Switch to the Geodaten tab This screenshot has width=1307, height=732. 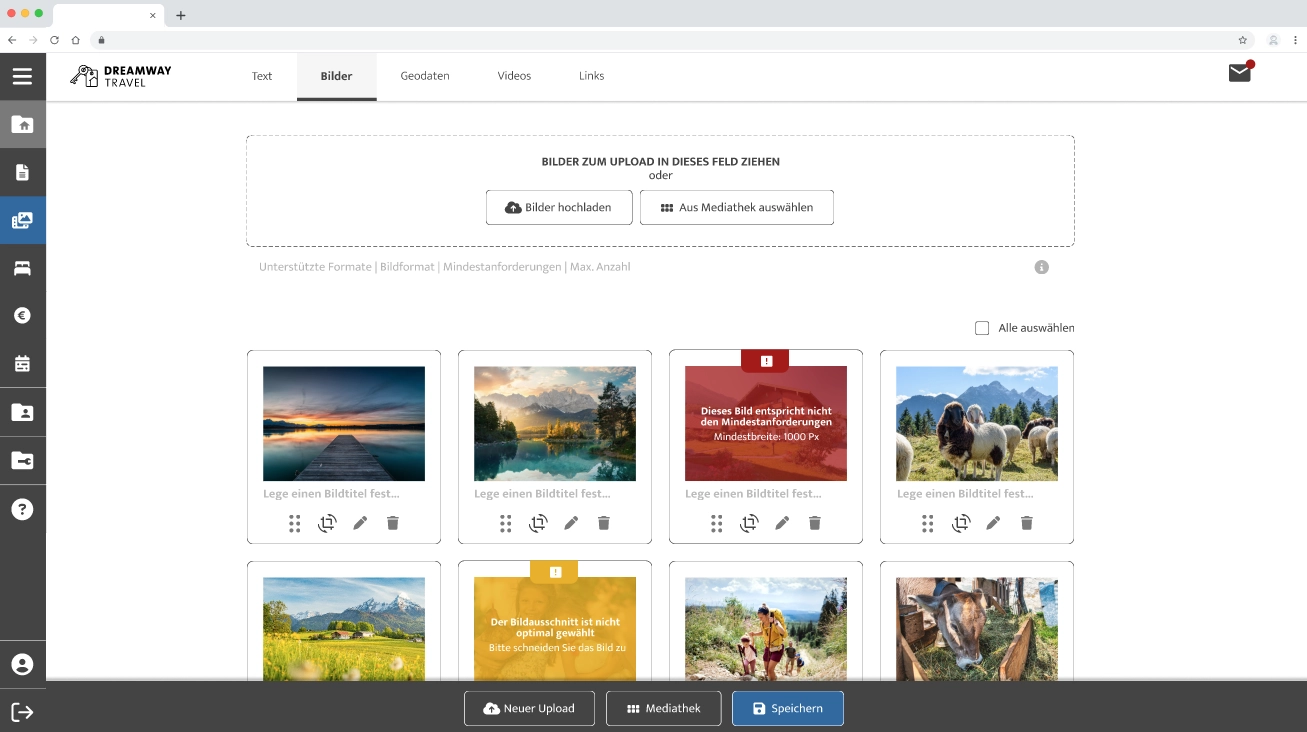[x=425, y=76]
